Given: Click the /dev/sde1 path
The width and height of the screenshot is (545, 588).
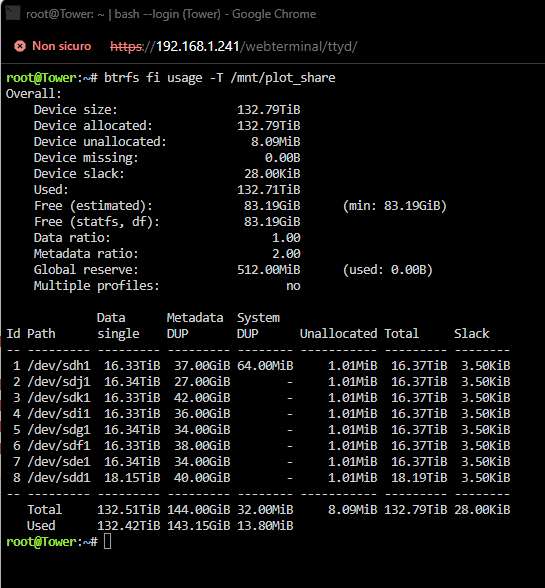Looking at the screenshot, I should 59,462.
